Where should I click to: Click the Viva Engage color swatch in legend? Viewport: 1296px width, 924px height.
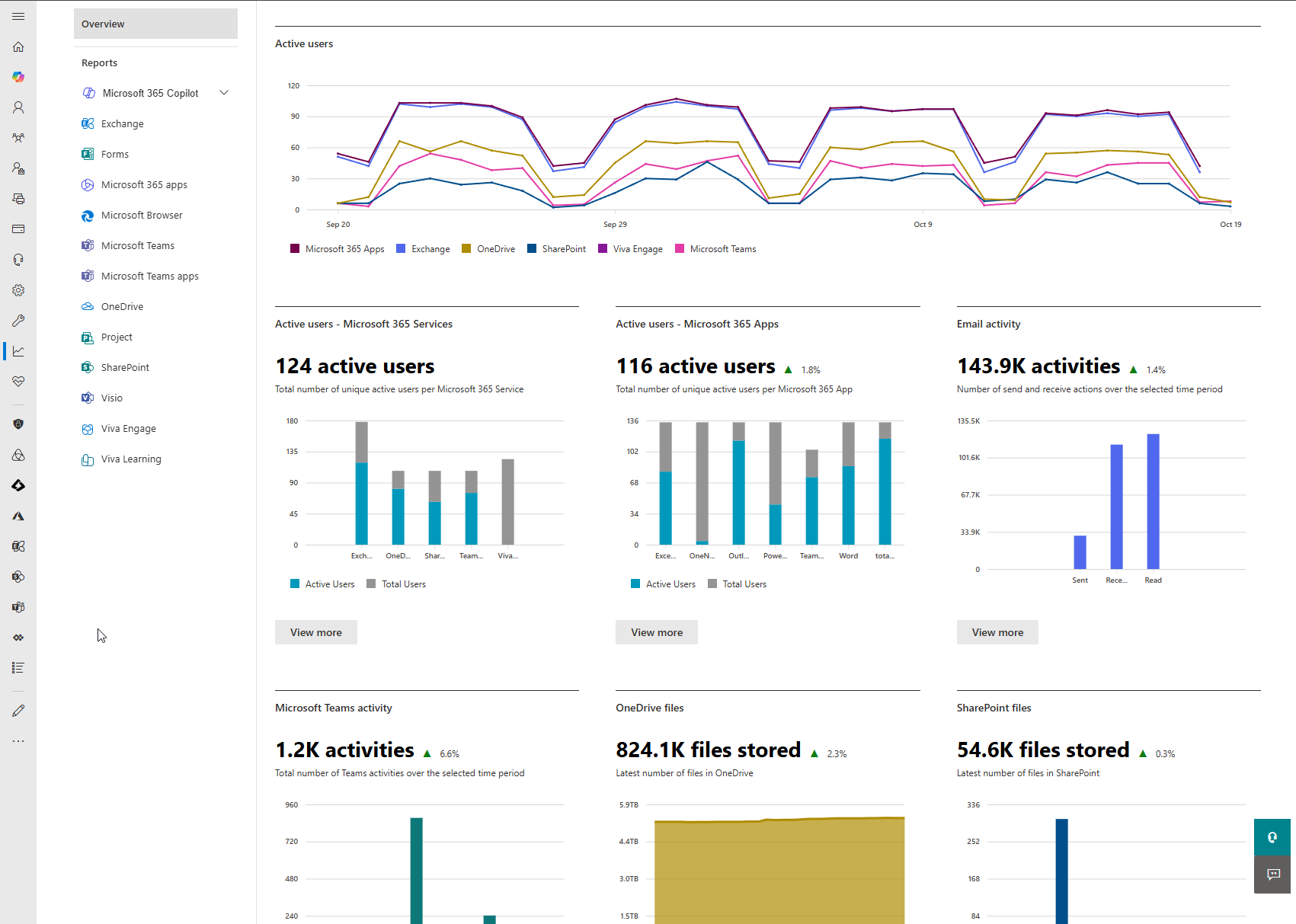pos(601,248)
